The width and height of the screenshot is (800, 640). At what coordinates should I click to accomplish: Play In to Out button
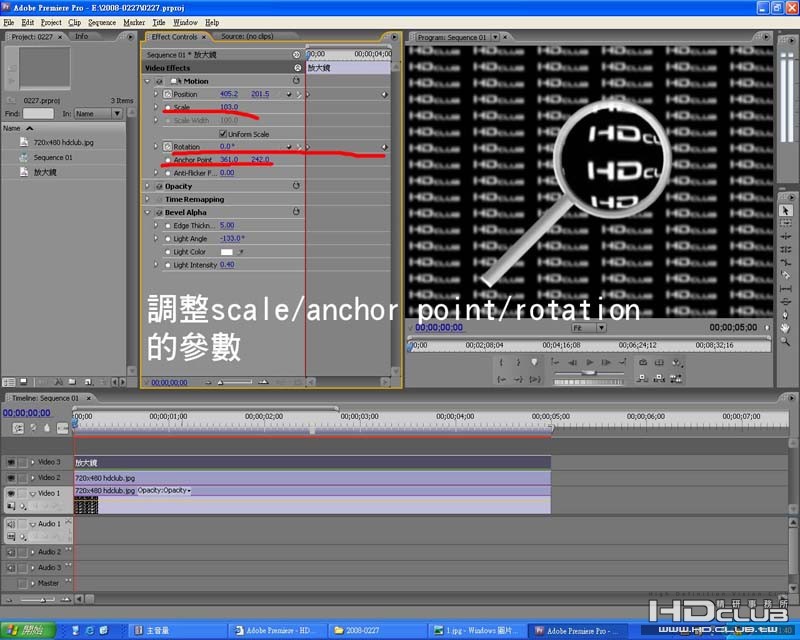pos(535,379)
